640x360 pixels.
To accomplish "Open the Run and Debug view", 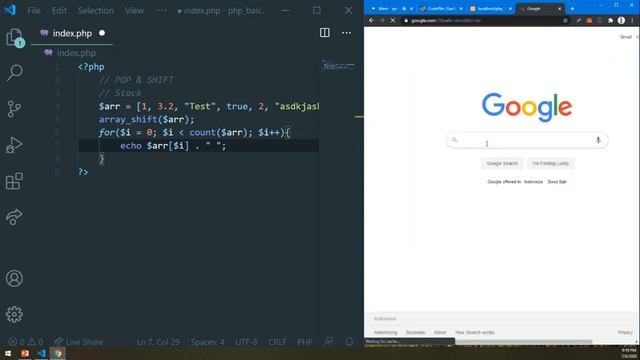I will click(14, 145).
